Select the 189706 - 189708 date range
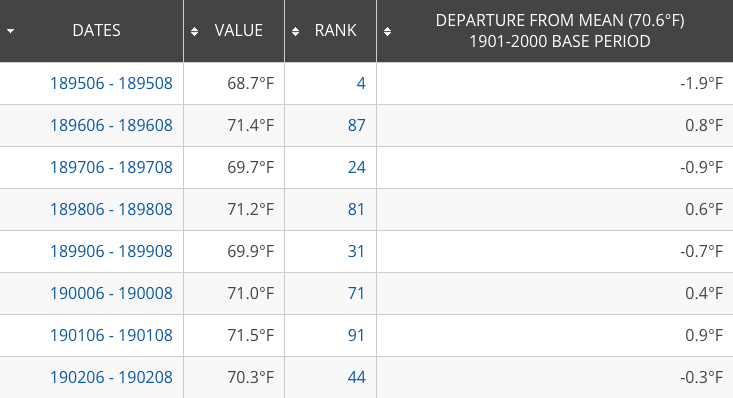 pos(111,167)
